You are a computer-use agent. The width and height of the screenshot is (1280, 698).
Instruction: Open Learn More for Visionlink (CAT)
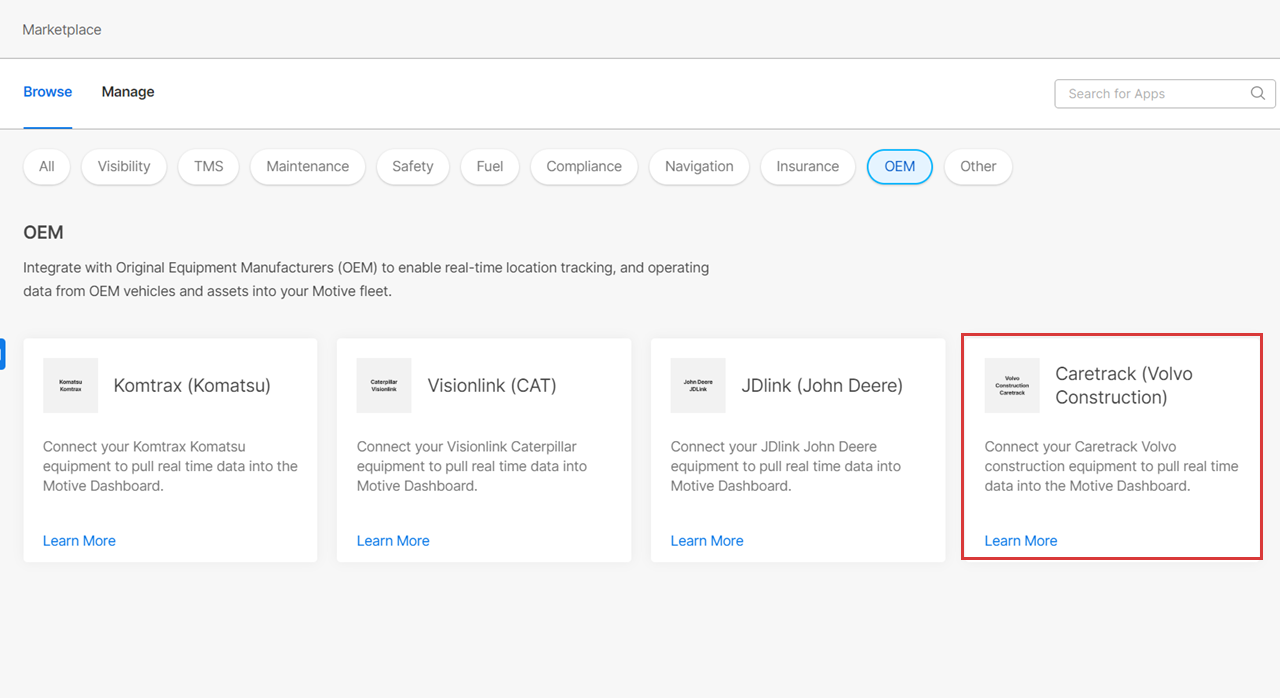[x=393, y=541]
